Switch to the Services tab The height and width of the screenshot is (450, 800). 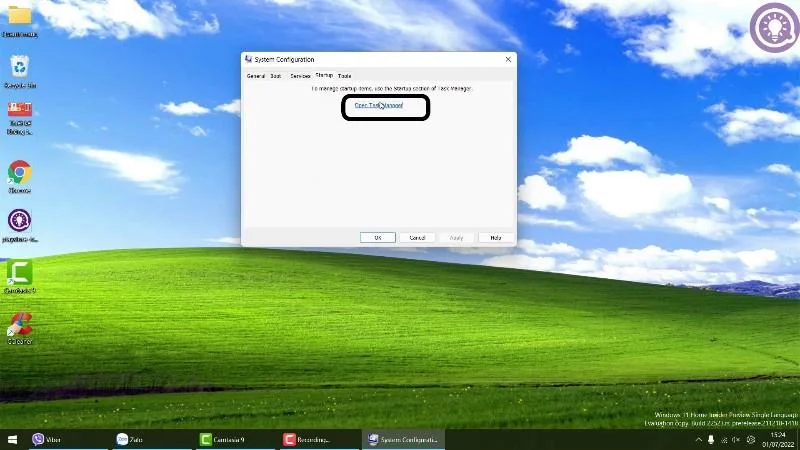click(x=300, y=76)
